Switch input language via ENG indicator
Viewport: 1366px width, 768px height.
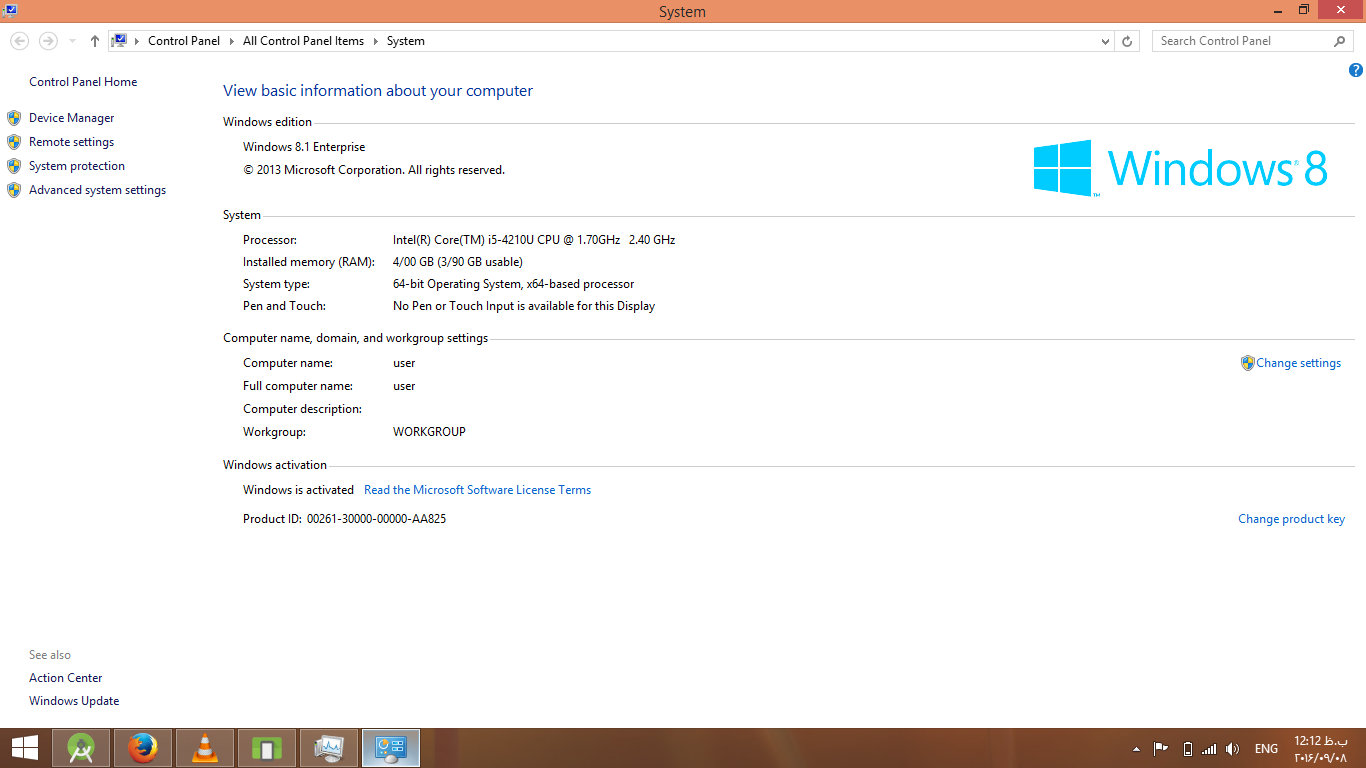click(1266, 748)
